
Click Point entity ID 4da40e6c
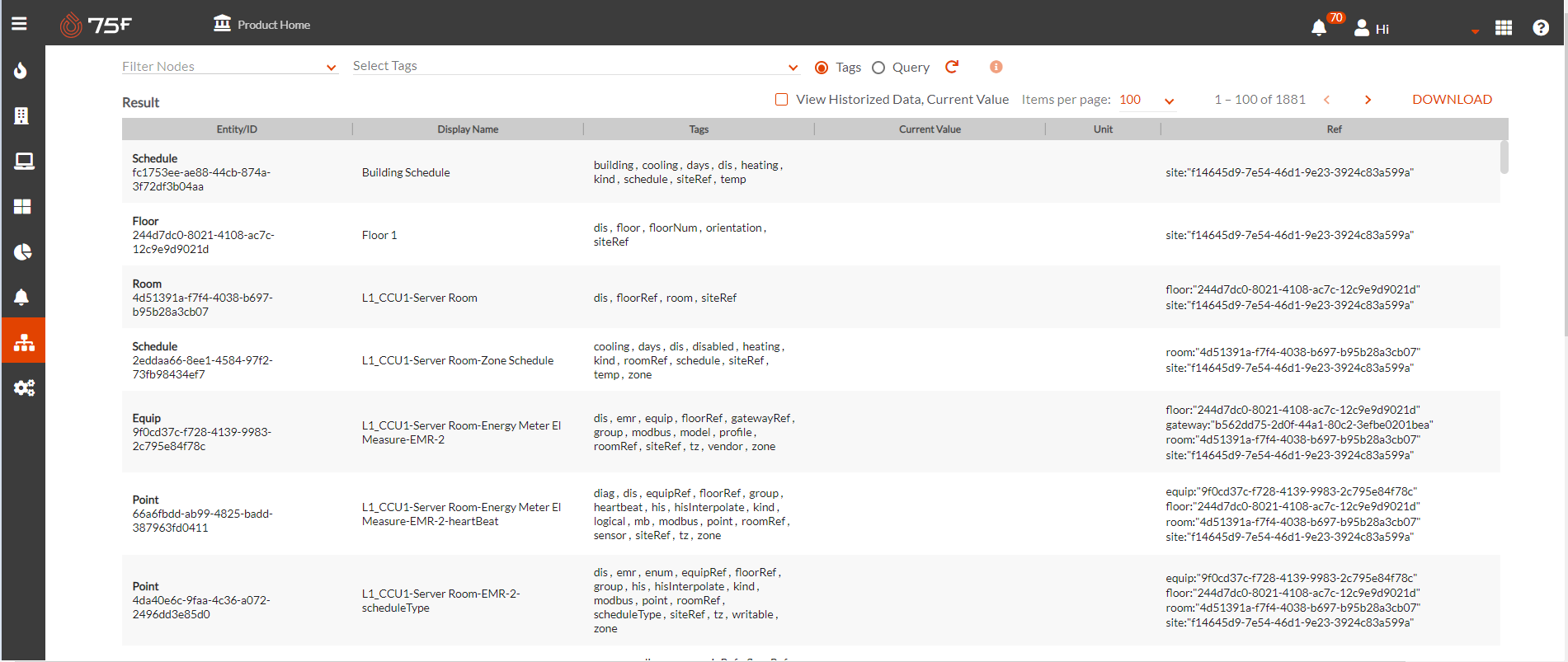click(x=201, y=608)
